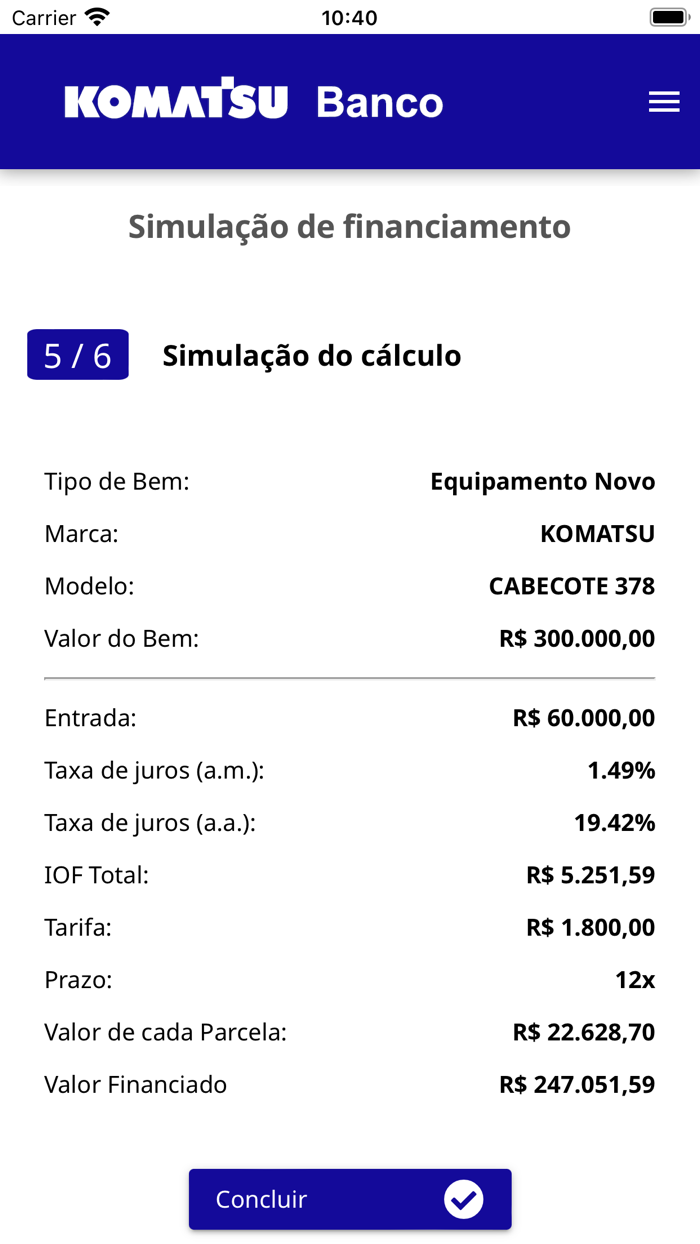Click the checkmark icon inside Concluir button
Screen dimensions: 700x1244
[x=463, y=1199]
